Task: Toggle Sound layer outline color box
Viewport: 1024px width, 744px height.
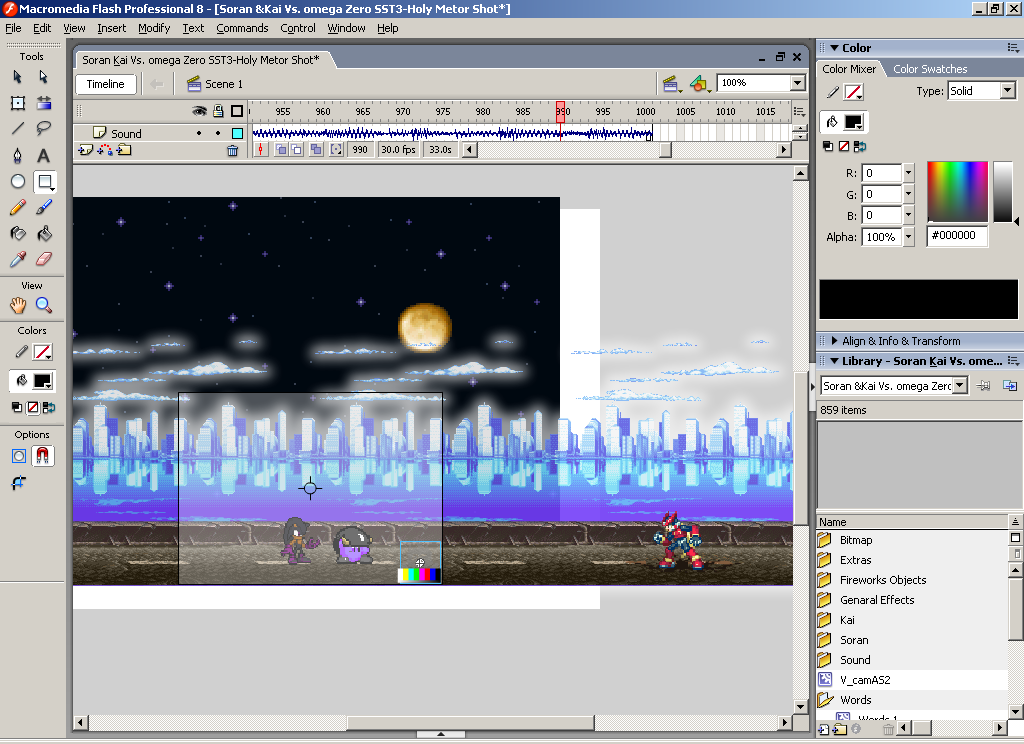Action: click(x=238, y=133)
